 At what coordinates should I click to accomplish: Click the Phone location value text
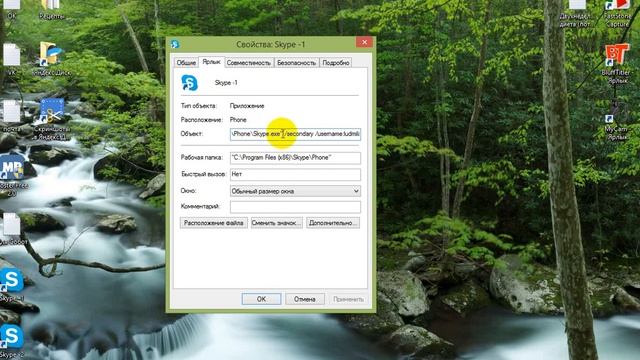pyautogui.click(x=238, y=120)
